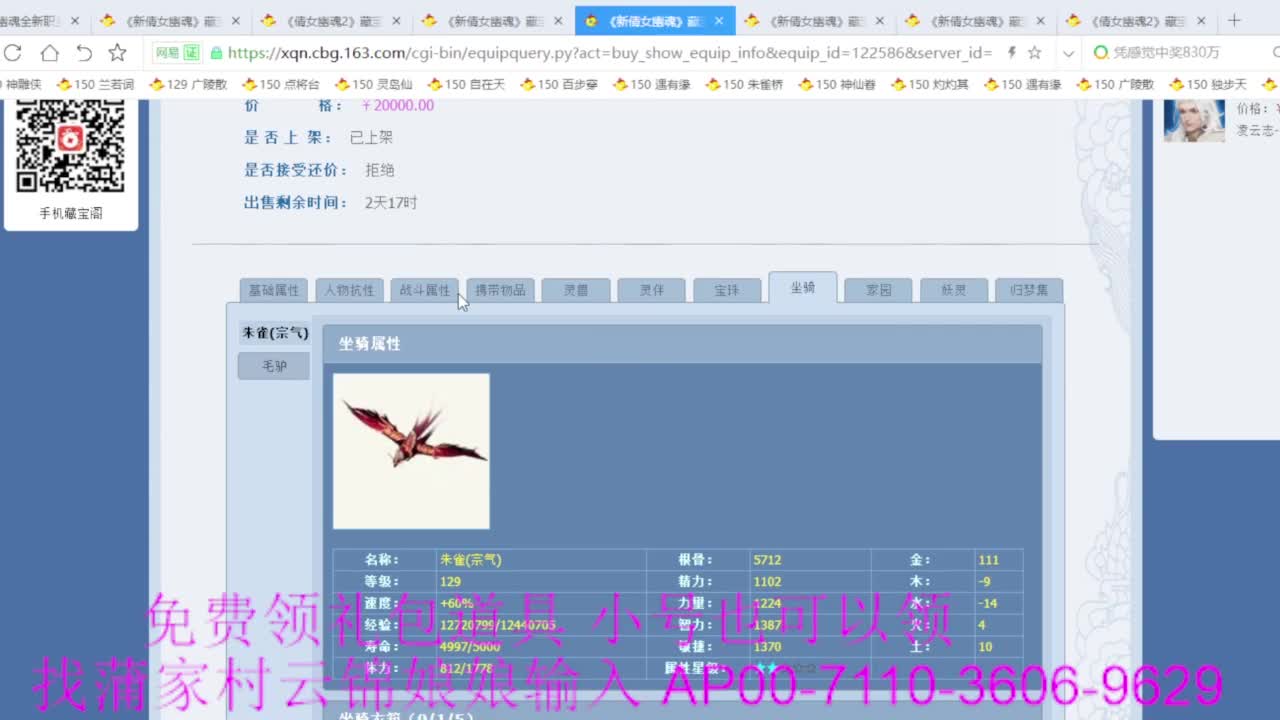This screenshot has width=1280, height=720.
Task: Open the 150 灵岛仙 bookmark
Action: 373,85
